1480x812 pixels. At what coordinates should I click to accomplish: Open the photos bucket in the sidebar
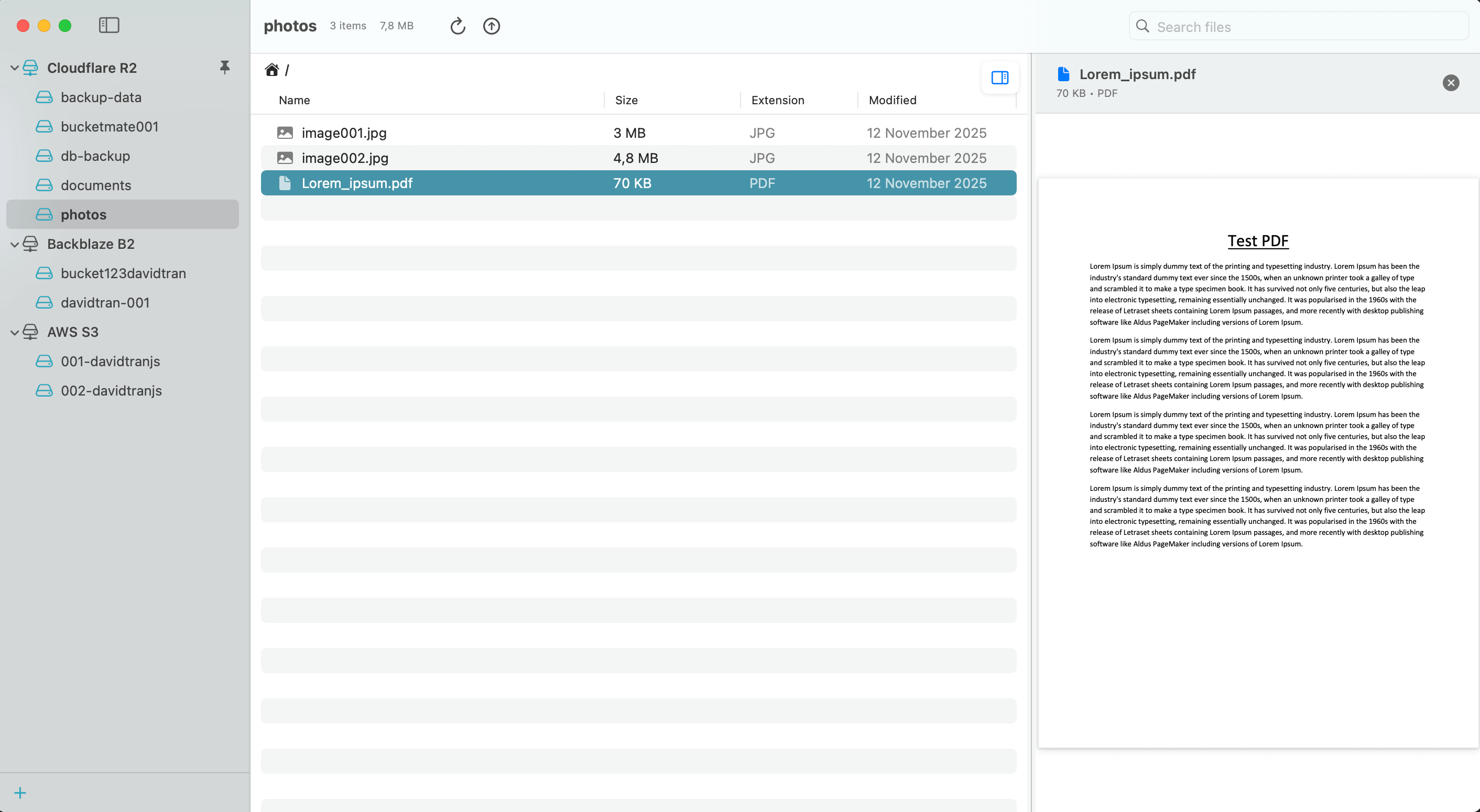(84, 214)
